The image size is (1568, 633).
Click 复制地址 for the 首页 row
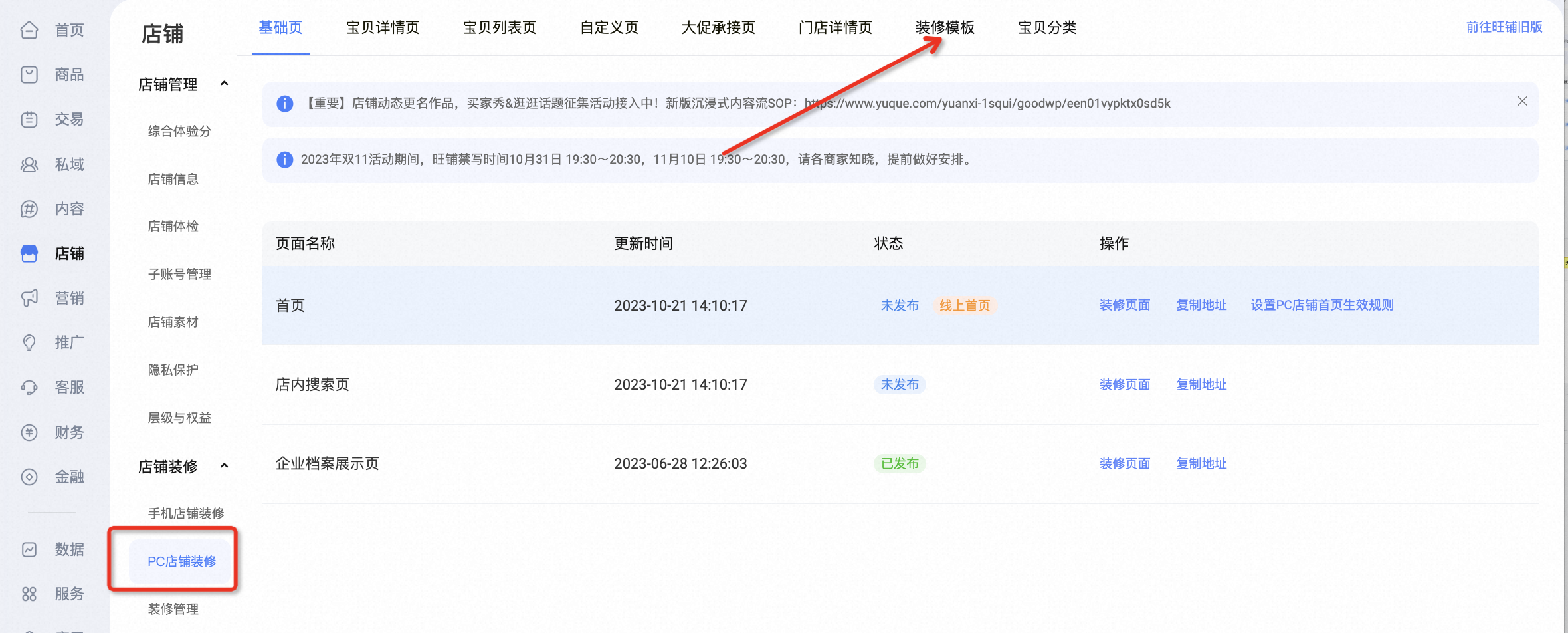point(1201,305)
